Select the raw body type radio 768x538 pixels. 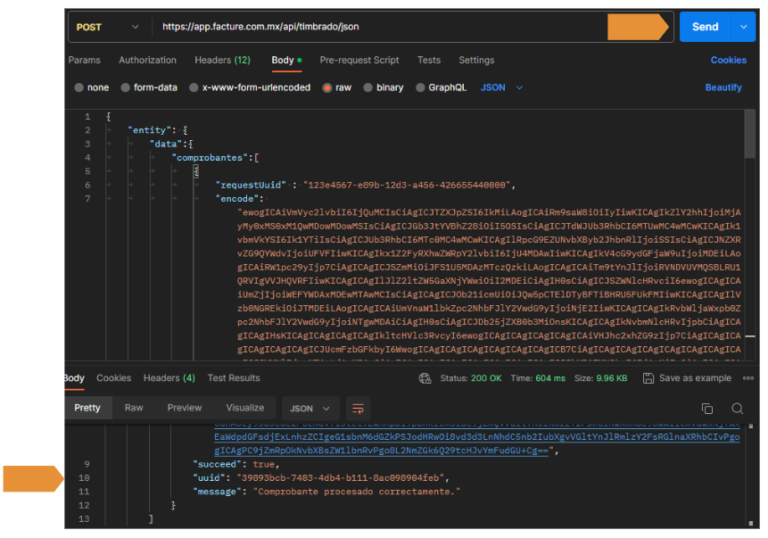[327, 88]
